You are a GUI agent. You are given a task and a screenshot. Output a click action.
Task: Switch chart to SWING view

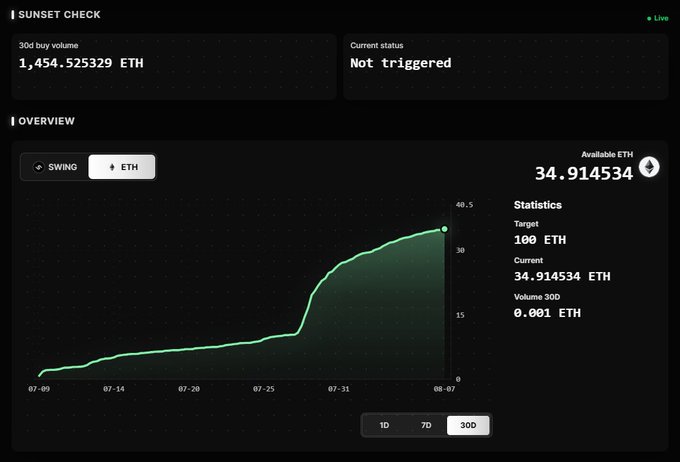click(x=55, y=167)
